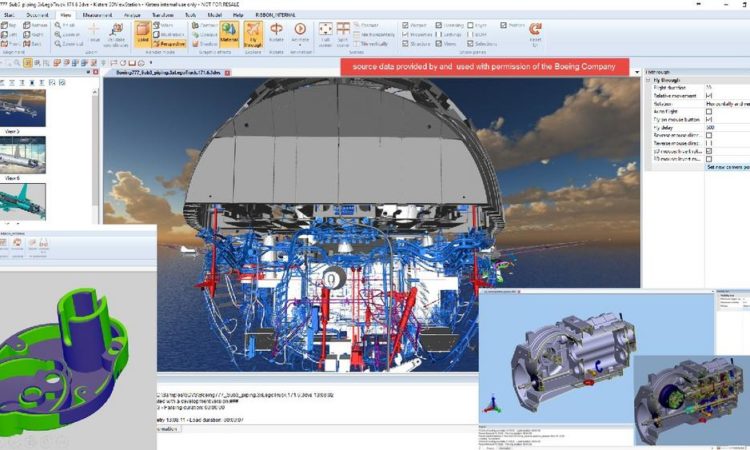Enable the Auto flight checkbox
This screenshot has height=450, width=750.
(x=709, y=111)
